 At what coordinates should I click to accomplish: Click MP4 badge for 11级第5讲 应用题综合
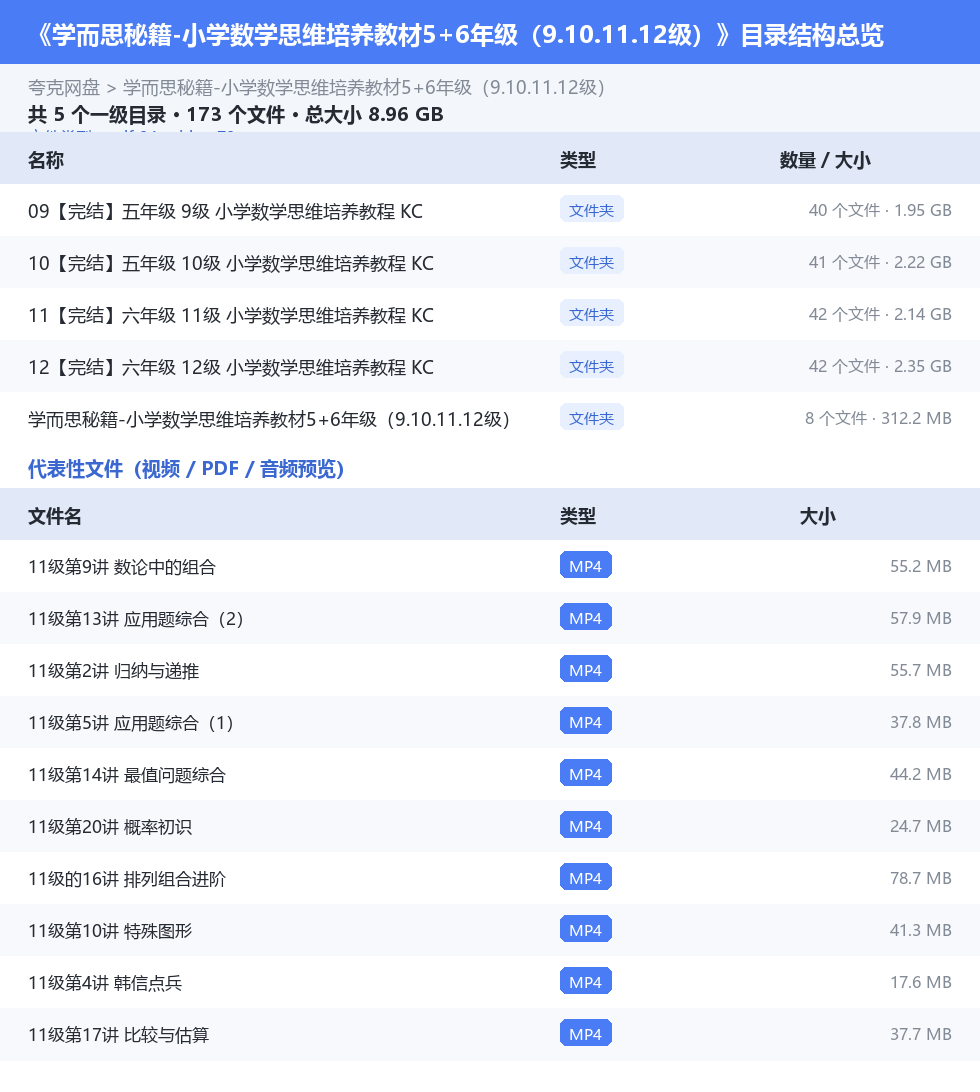pos(586,722)
